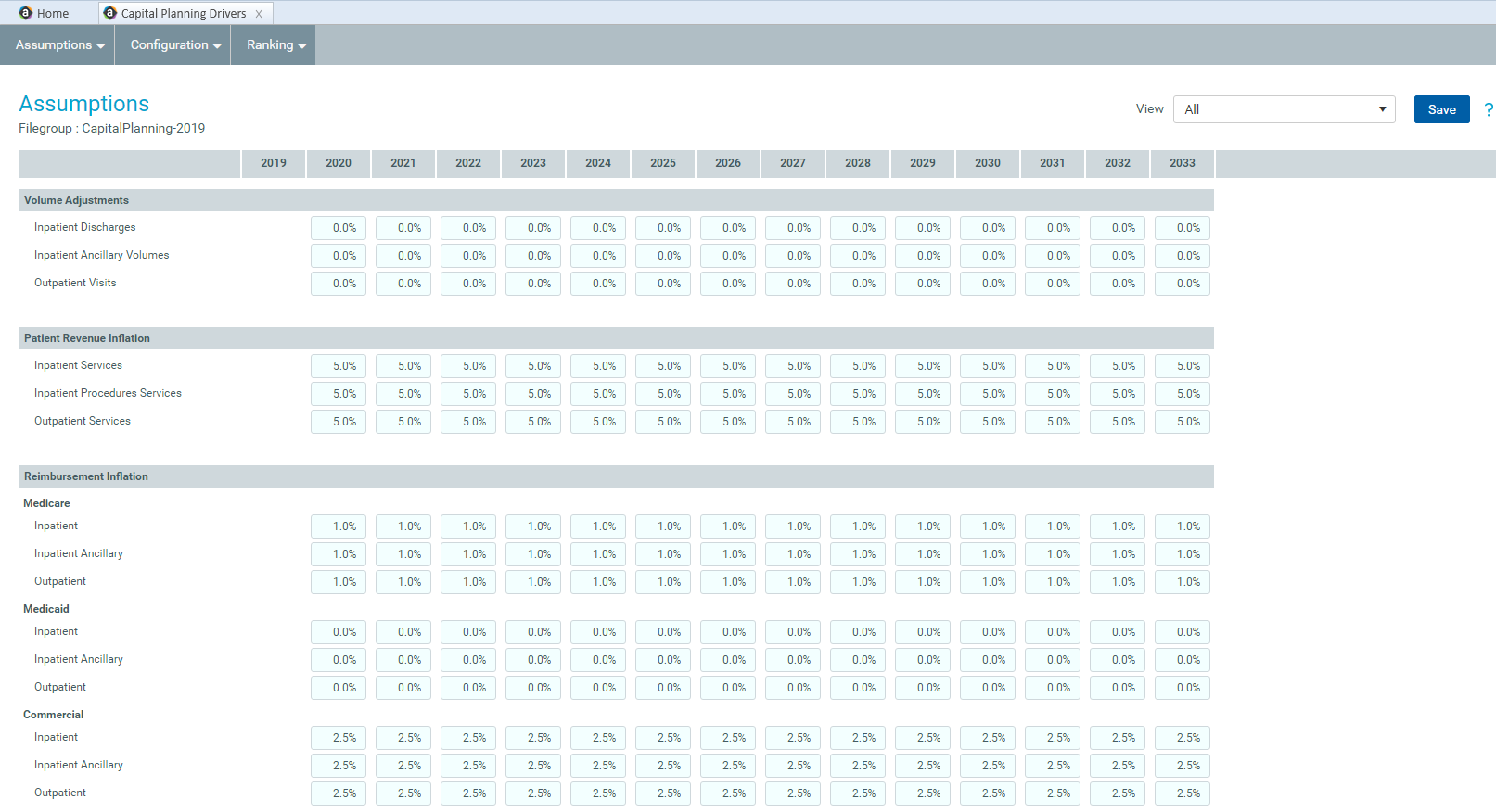
Task: Switch to the Home tab
Action: (52, 14)
